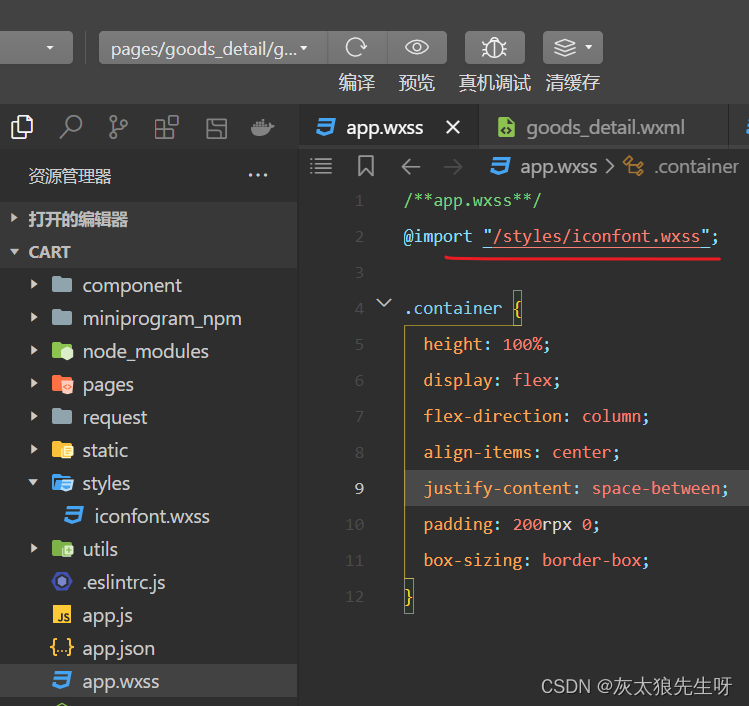Click the split layout panel icon
The width and height of the screenshot is (749, 706).
pos(216,128)
